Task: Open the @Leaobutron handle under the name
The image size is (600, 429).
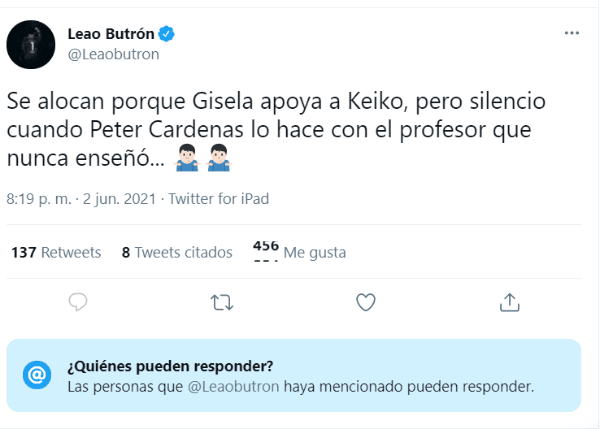Action: click(x=112, y=54)
